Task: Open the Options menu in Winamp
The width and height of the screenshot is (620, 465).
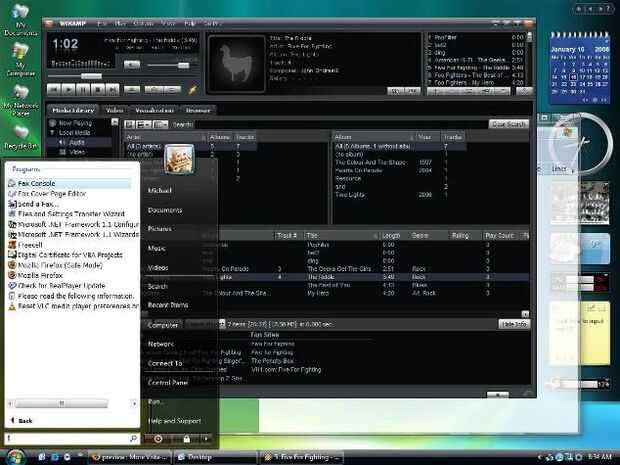Action: click(143, 24)
